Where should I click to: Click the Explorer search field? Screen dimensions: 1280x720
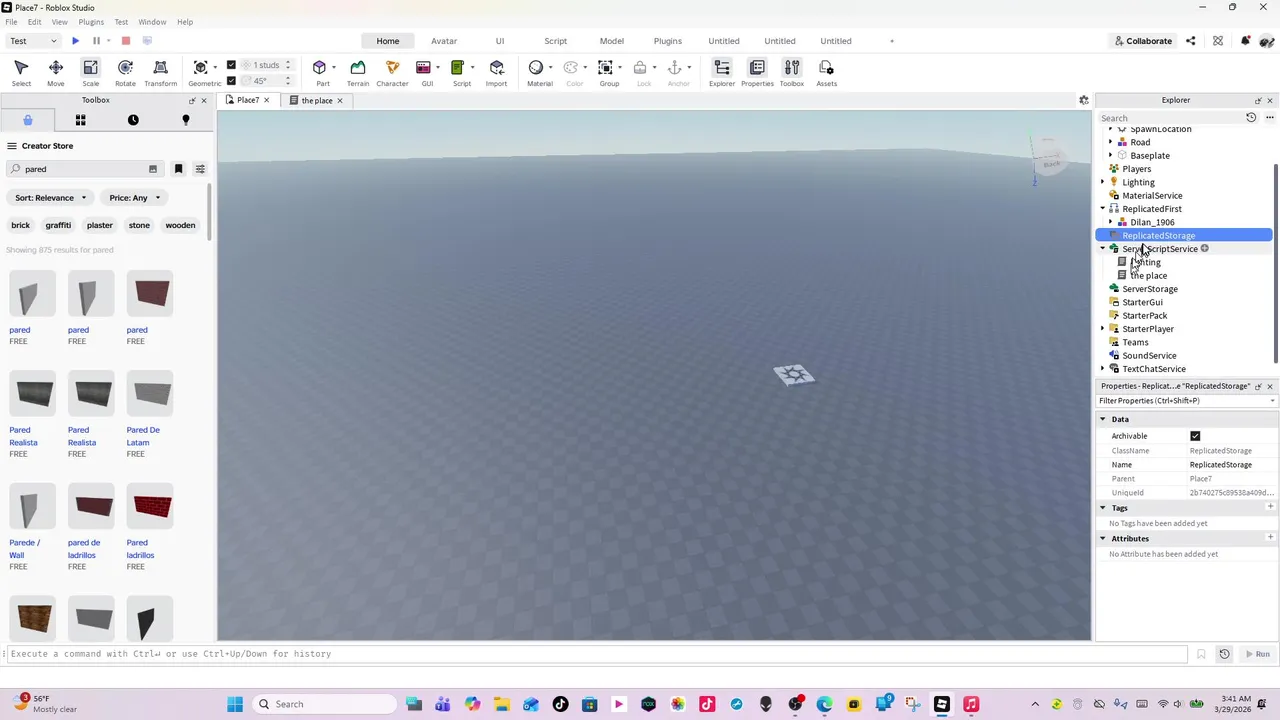tap(1170, 118)
